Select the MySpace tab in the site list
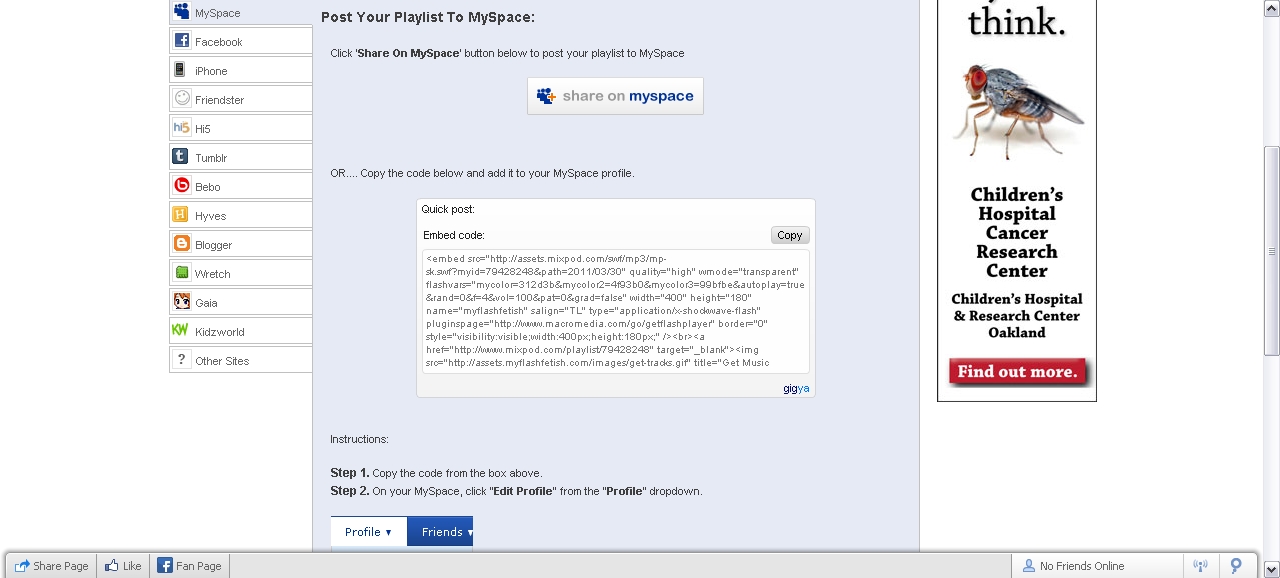This screenshot has width=1280, height=578. click(241, 12)
